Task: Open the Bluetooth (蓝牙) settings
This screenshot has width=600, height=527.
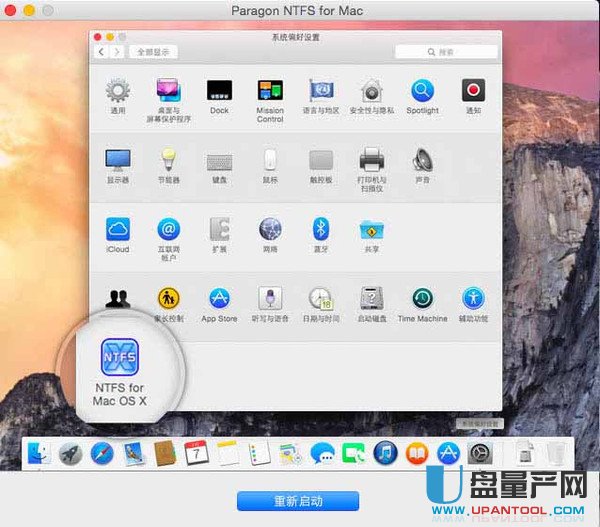Action: click(321, 229)
